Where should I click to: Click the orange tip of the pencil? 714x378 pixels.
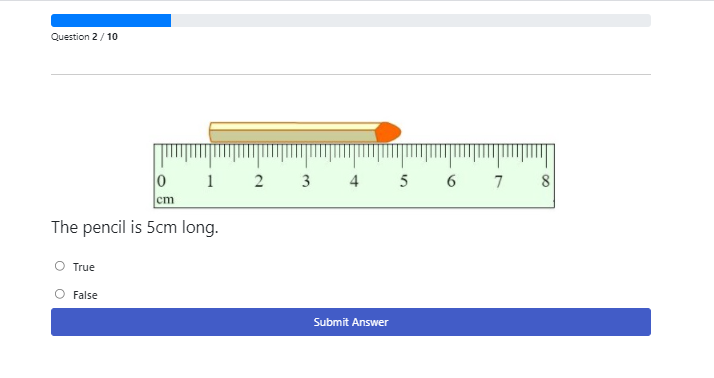point(388,132)
